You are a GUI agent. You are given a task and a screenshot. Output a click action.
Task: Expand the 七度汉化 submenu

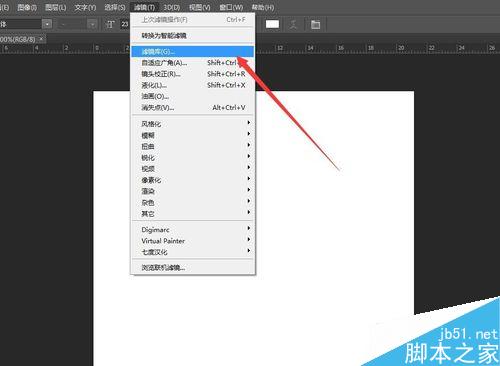[x=193, y=252]
